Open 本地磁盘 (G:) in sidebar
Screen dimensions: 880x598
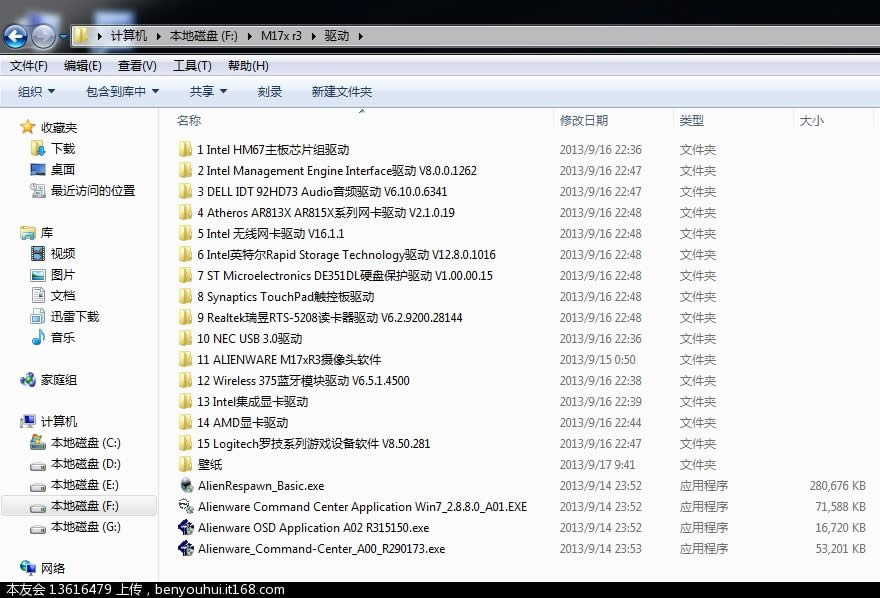pos(75,527)
